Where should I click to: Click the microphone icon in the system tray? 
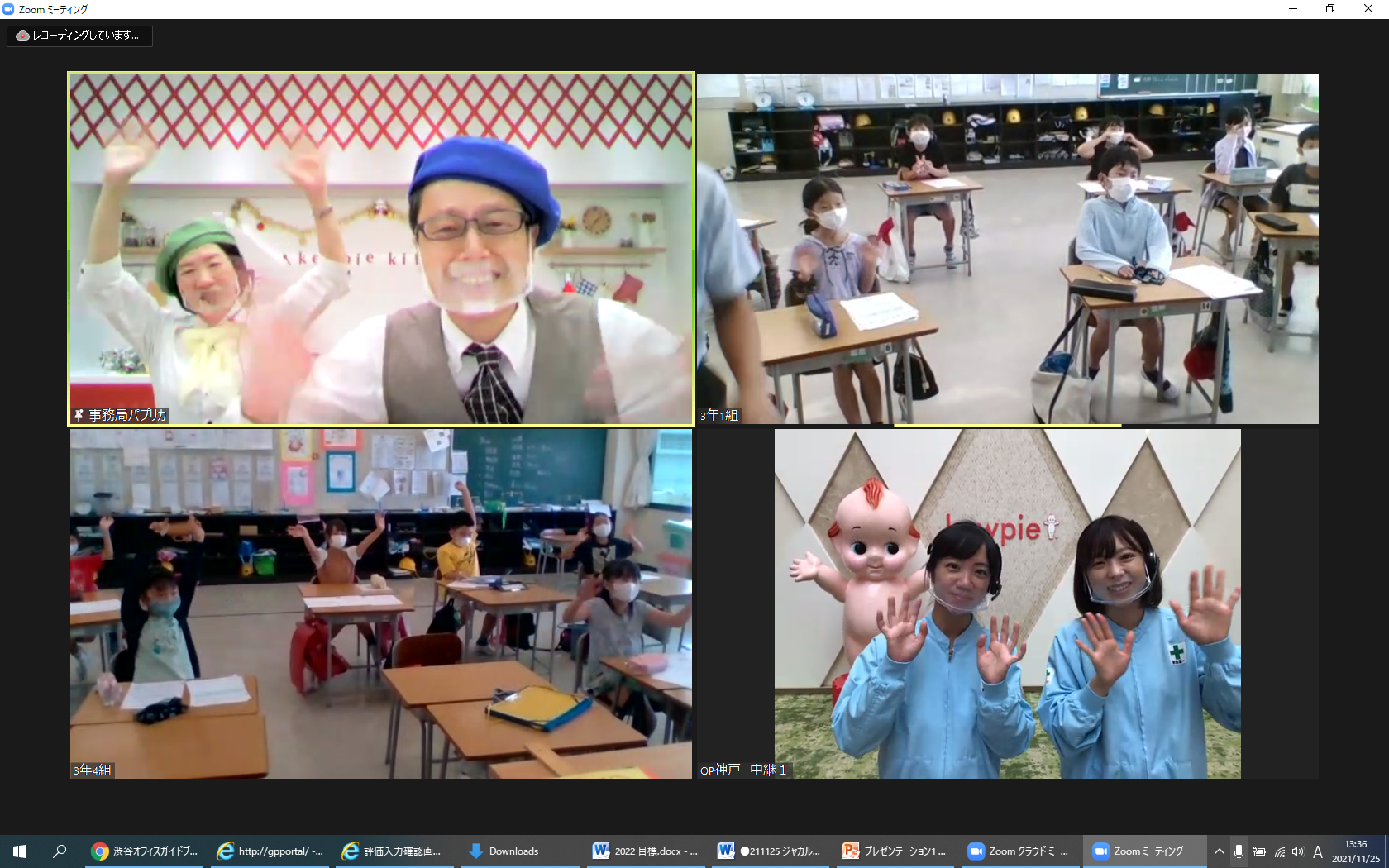[1239, 851]
